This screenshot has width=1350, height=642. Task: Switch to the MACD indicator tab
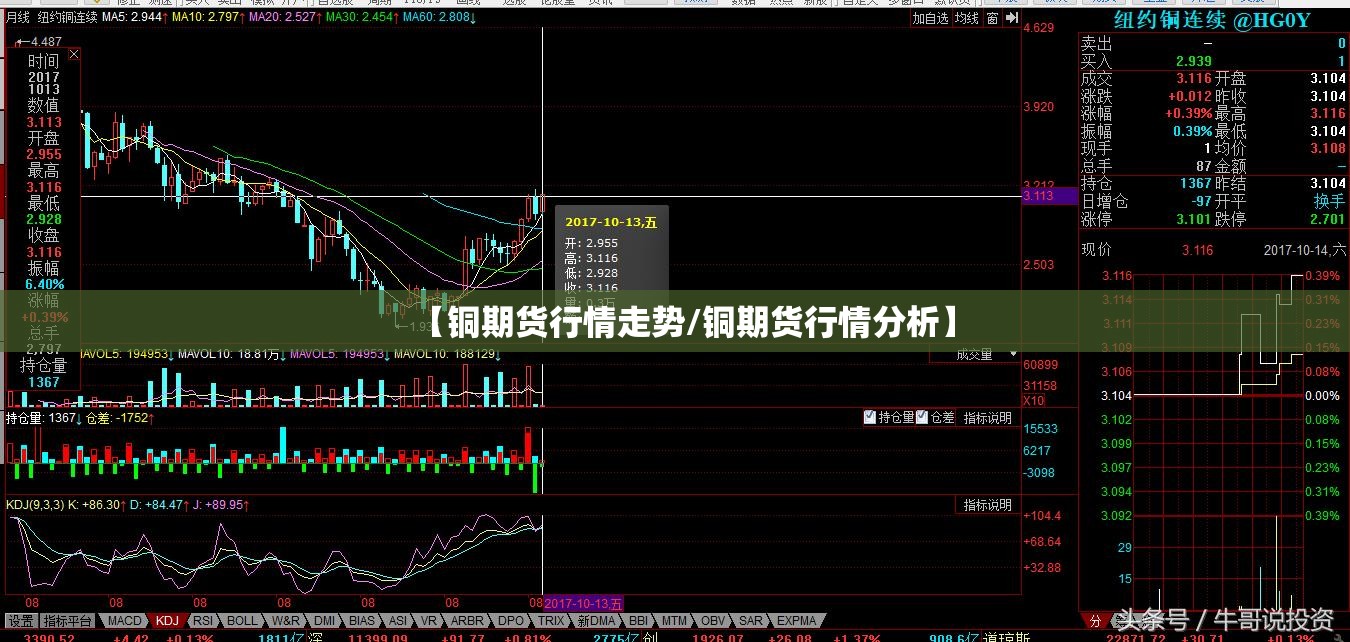pyautogui.click(x=125, y=621)
